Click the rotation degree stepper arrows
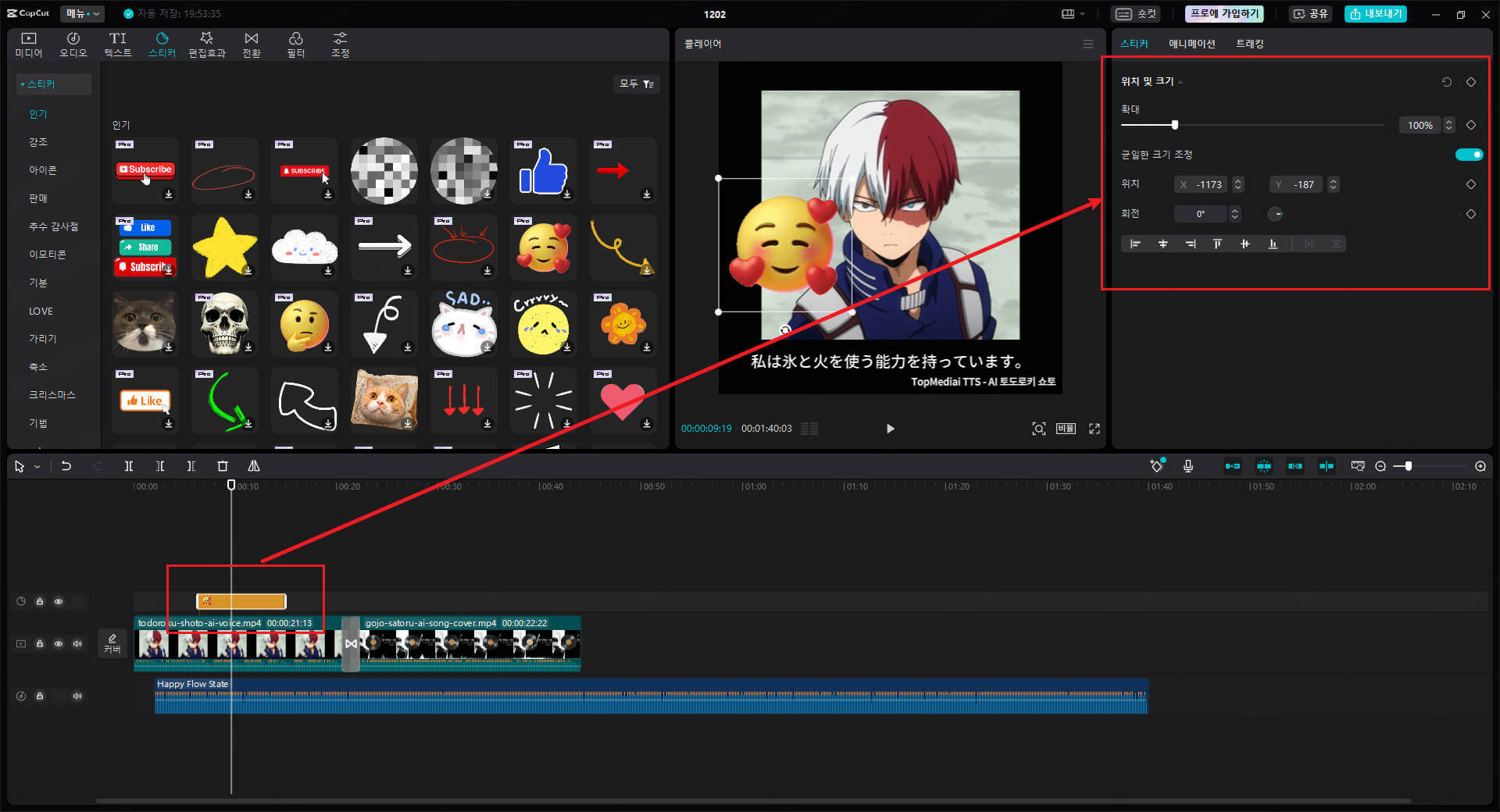 [1235, 214]
